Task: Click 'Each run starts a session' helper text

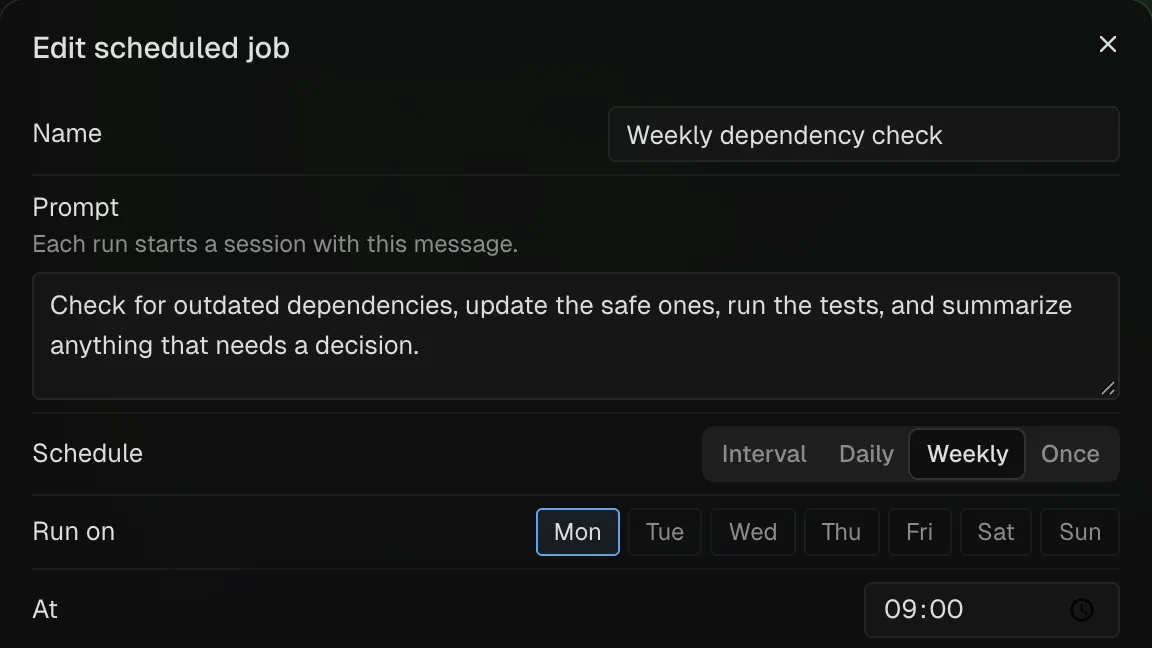Action: (275, 244)
